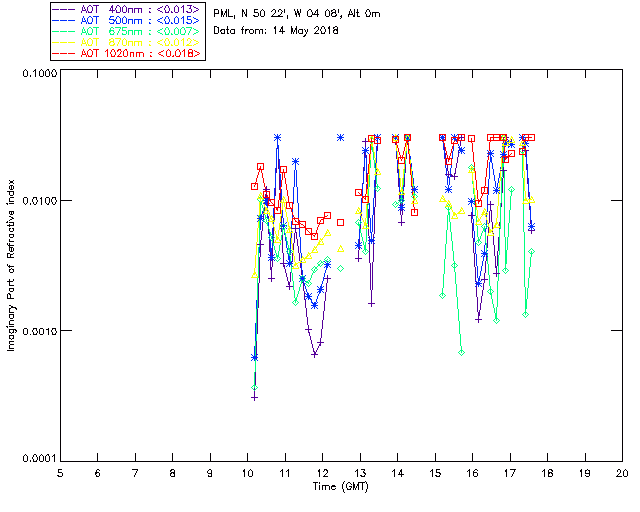Click the x-axis label 7
640x512 pixels.
[x=135, y=473]
